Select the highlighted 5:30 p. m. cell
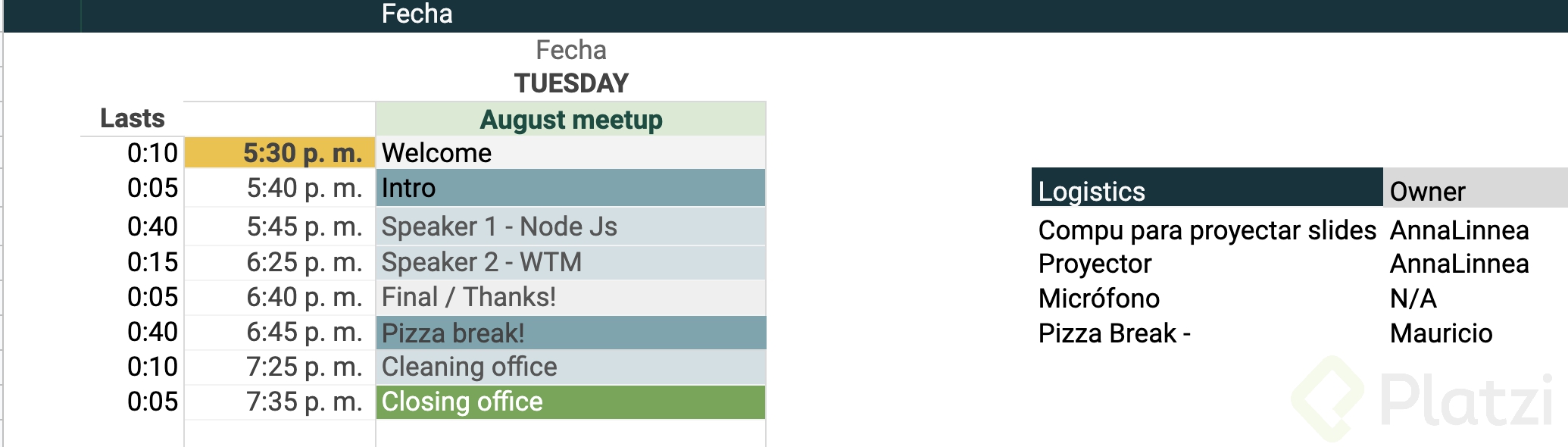This screenshot has width=1568, height=447. 280,153
